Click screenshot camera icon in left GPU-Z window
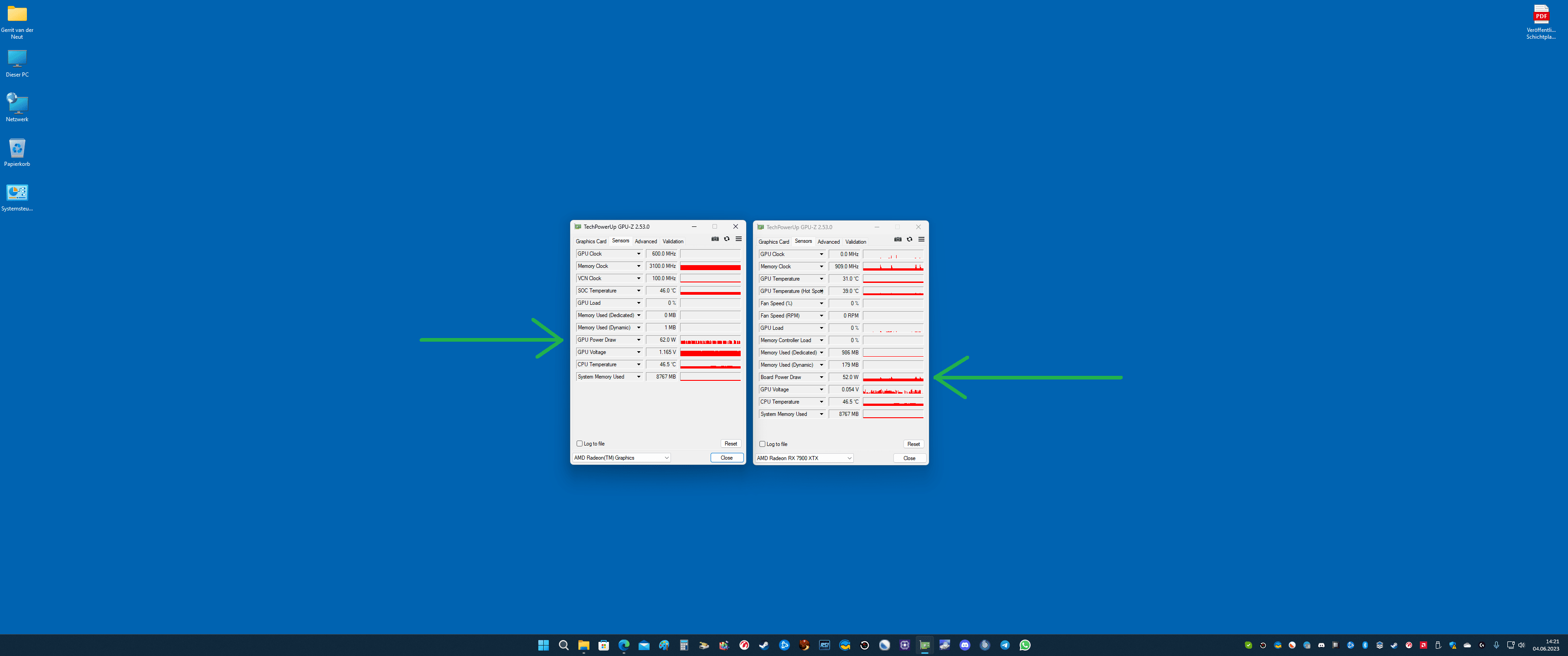 click(715, 239)
